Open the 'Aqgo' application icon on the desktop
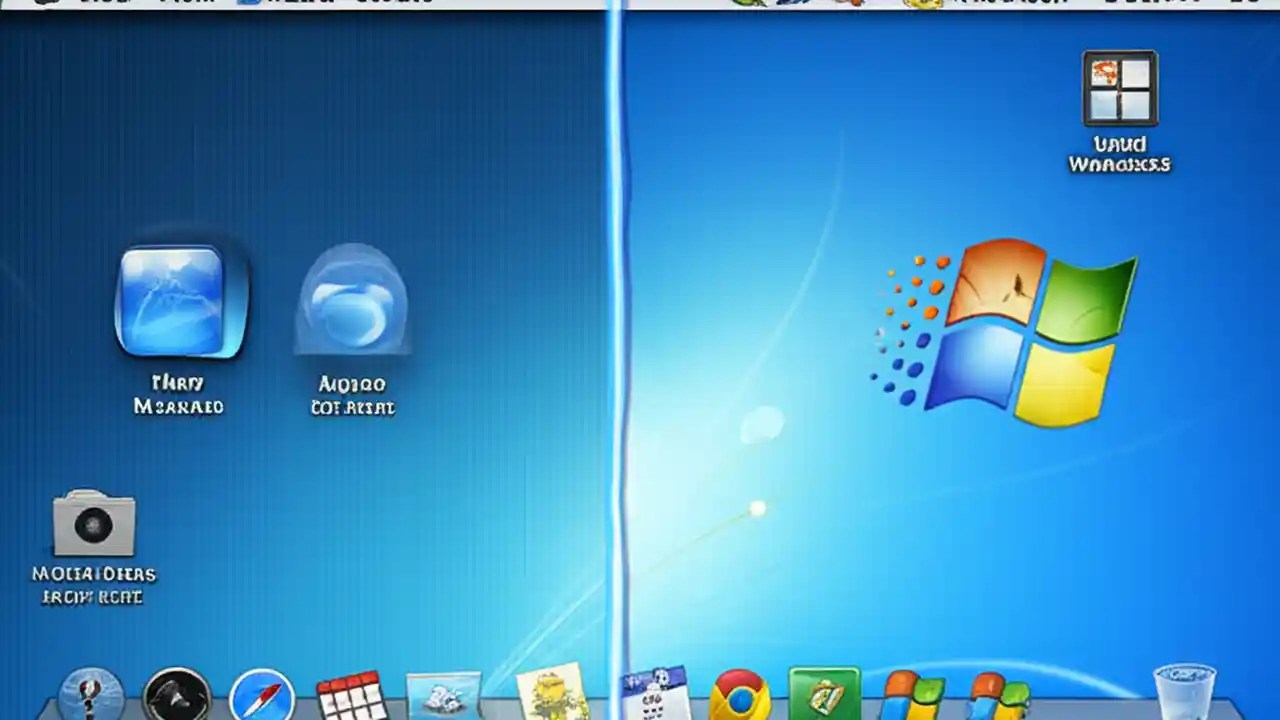Image resolution: width=1280 pixels, height=720 pixels. 352,305
